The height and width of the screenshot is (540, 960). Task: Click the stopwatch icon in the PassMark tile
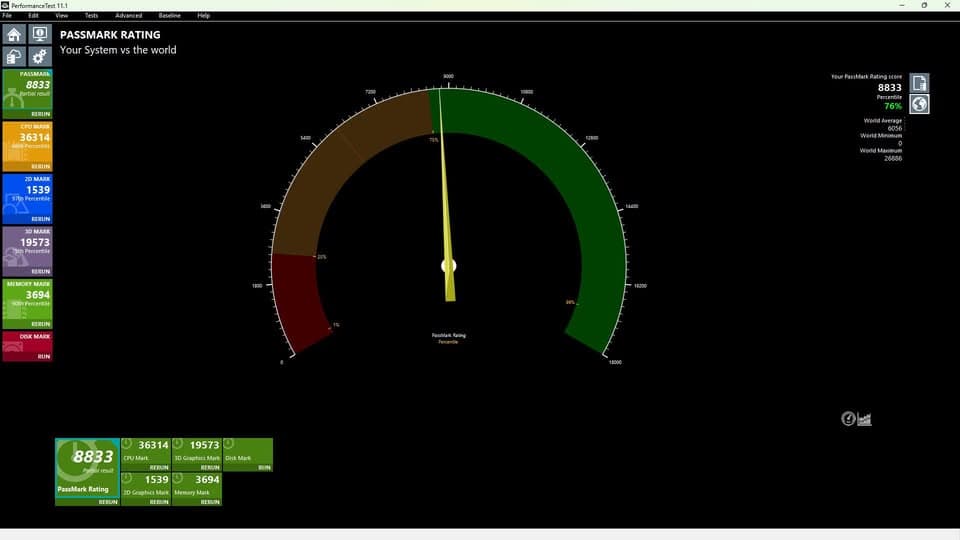pos(13,99)
